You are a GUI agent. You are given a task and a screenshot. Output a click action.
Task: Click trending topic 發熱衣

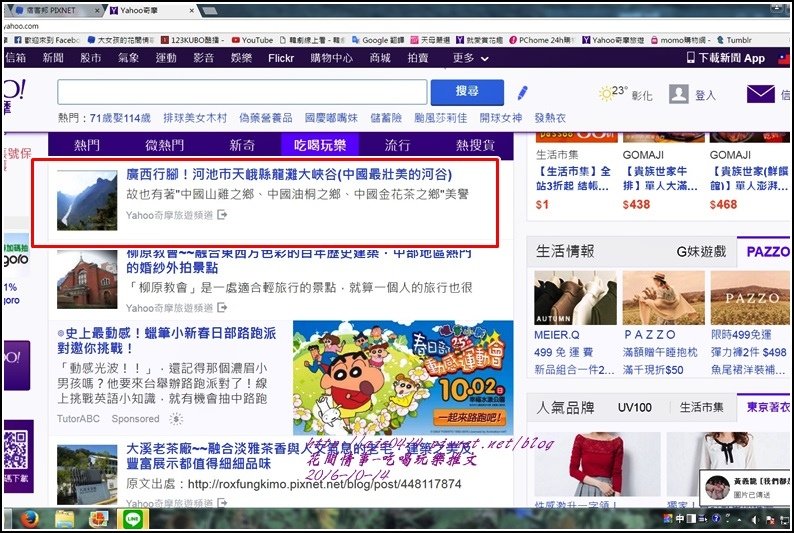coord(550,118)
